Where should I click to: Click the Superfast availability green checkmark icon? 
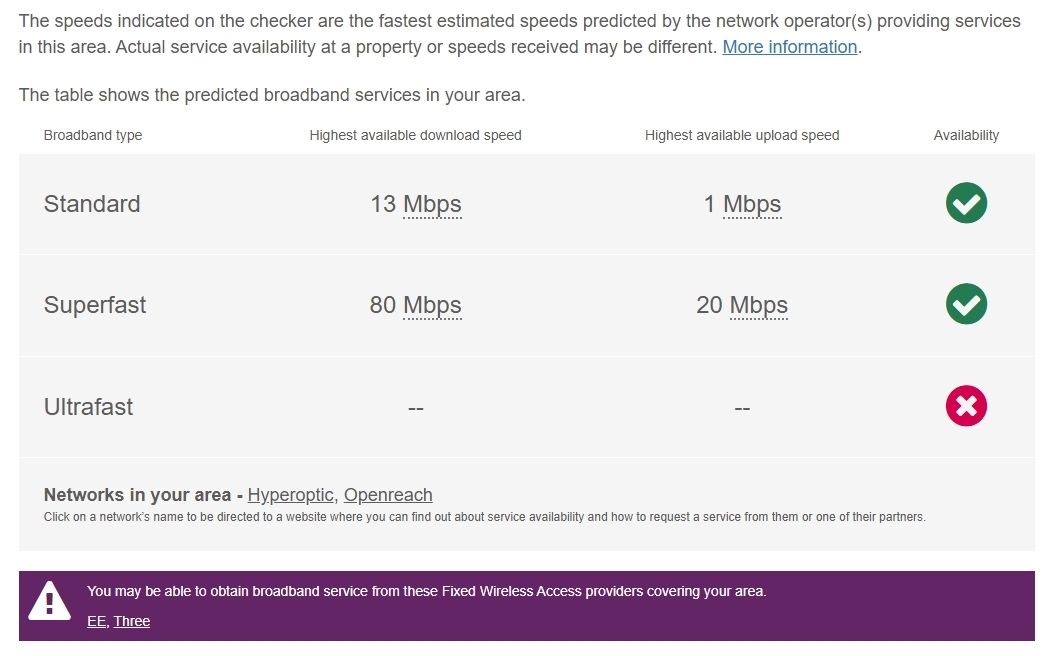point(966,304)
